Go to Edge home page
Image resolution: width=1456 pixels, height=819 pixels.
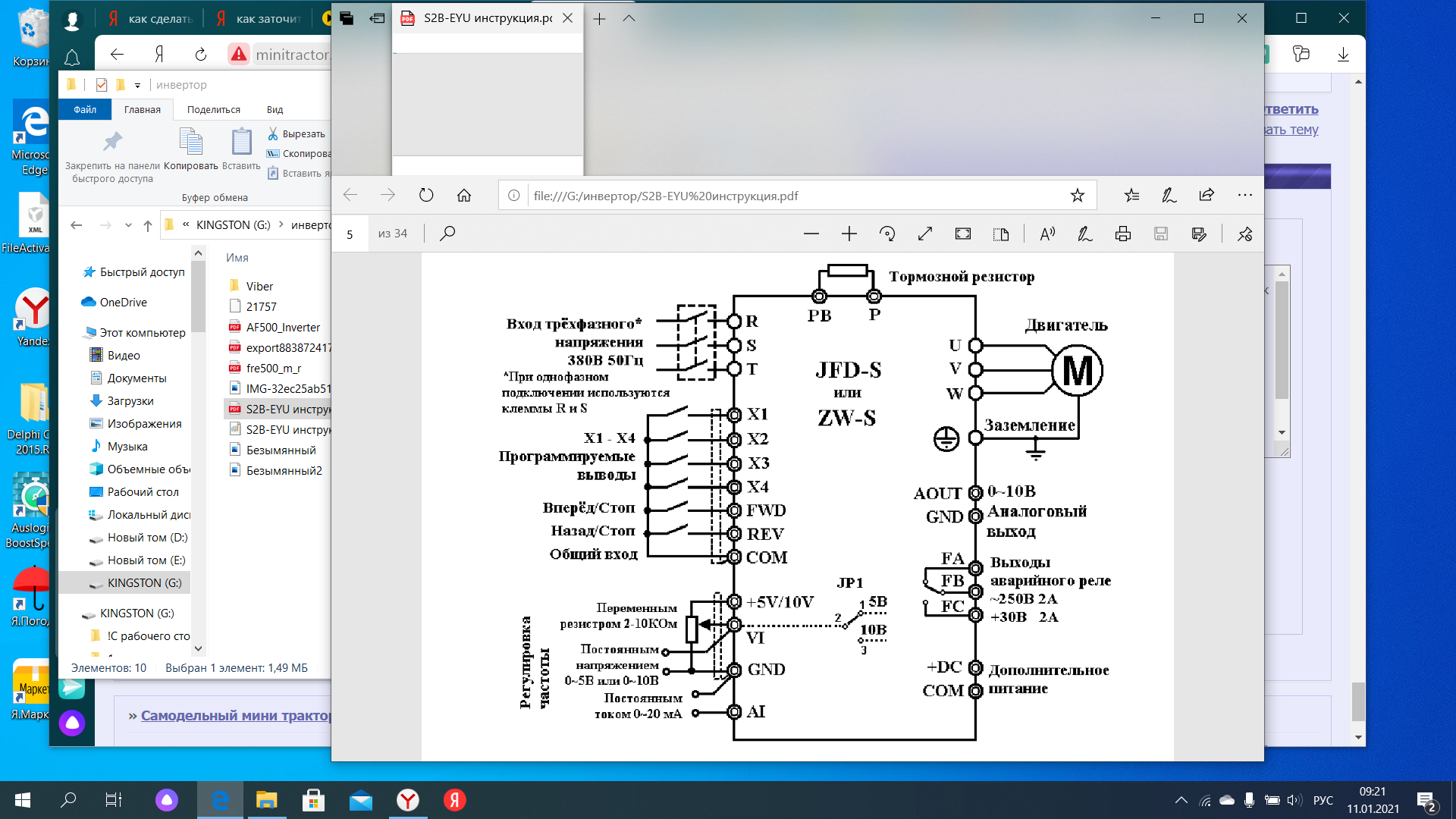pyautogui.click(x=464, y=195)
